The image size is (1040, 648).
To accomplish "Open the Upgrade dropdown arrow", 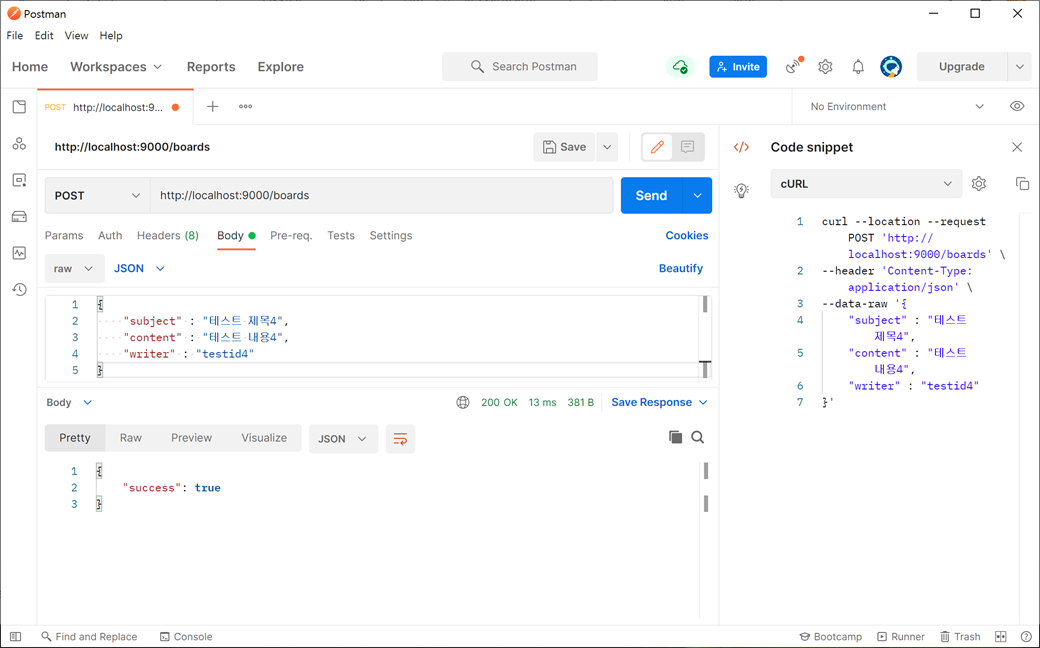I will pos(1019,66).
